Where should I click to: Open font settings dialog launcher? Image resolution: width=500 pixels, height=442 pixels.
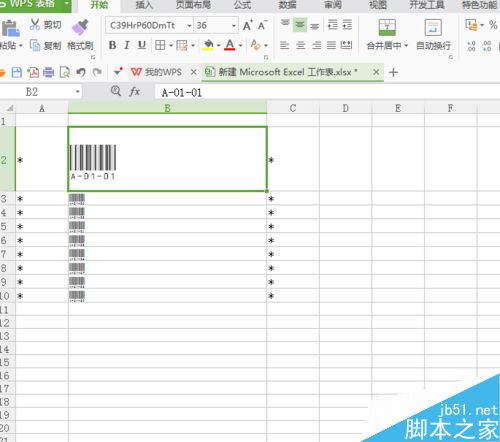pos(266,57)
